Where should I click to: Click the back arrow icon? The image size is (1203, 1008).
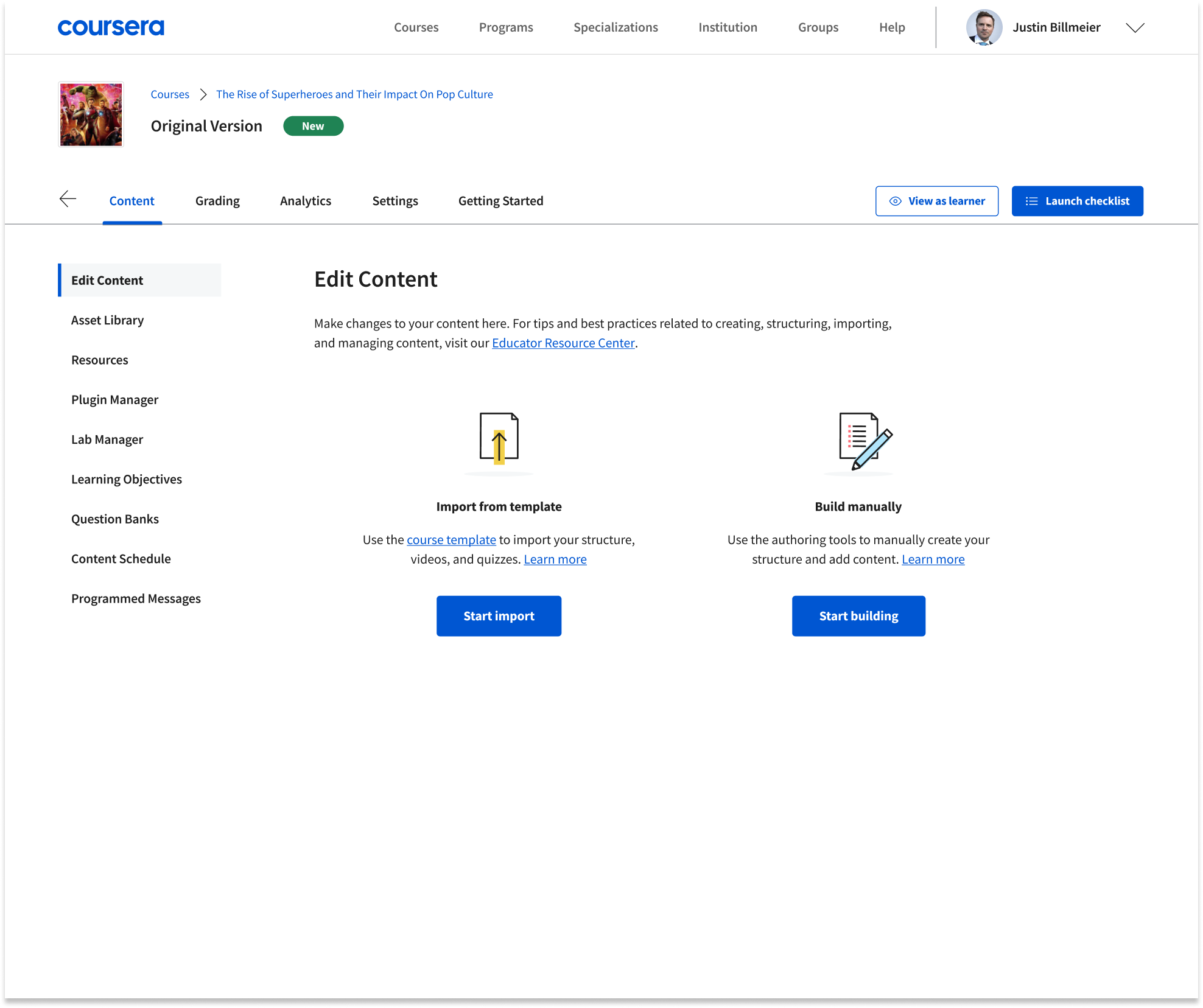pos(68,199)
